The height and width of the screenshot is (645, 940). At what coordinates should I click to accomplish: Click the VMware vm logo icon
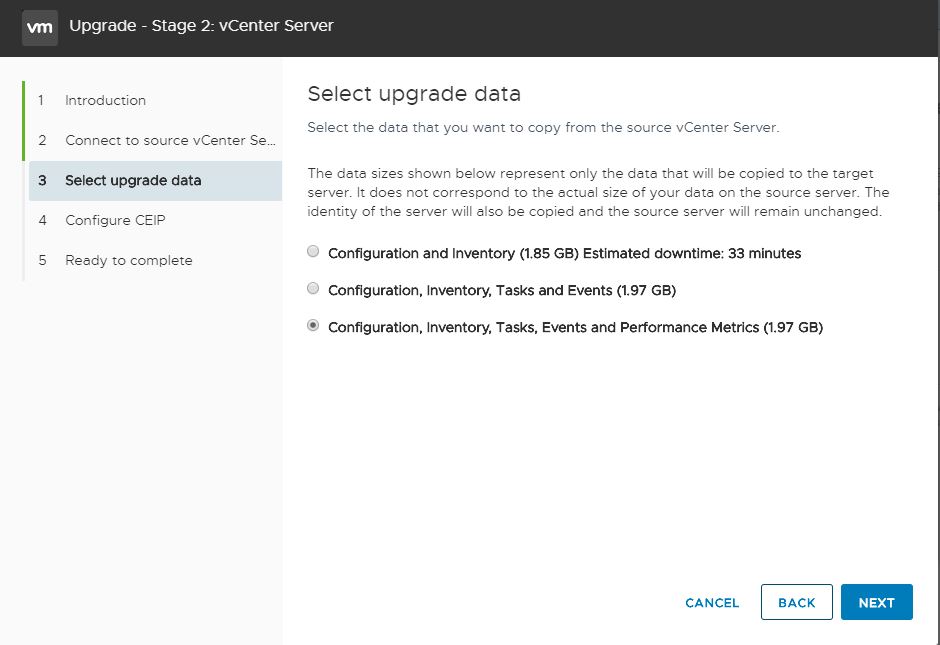point(40,28)
